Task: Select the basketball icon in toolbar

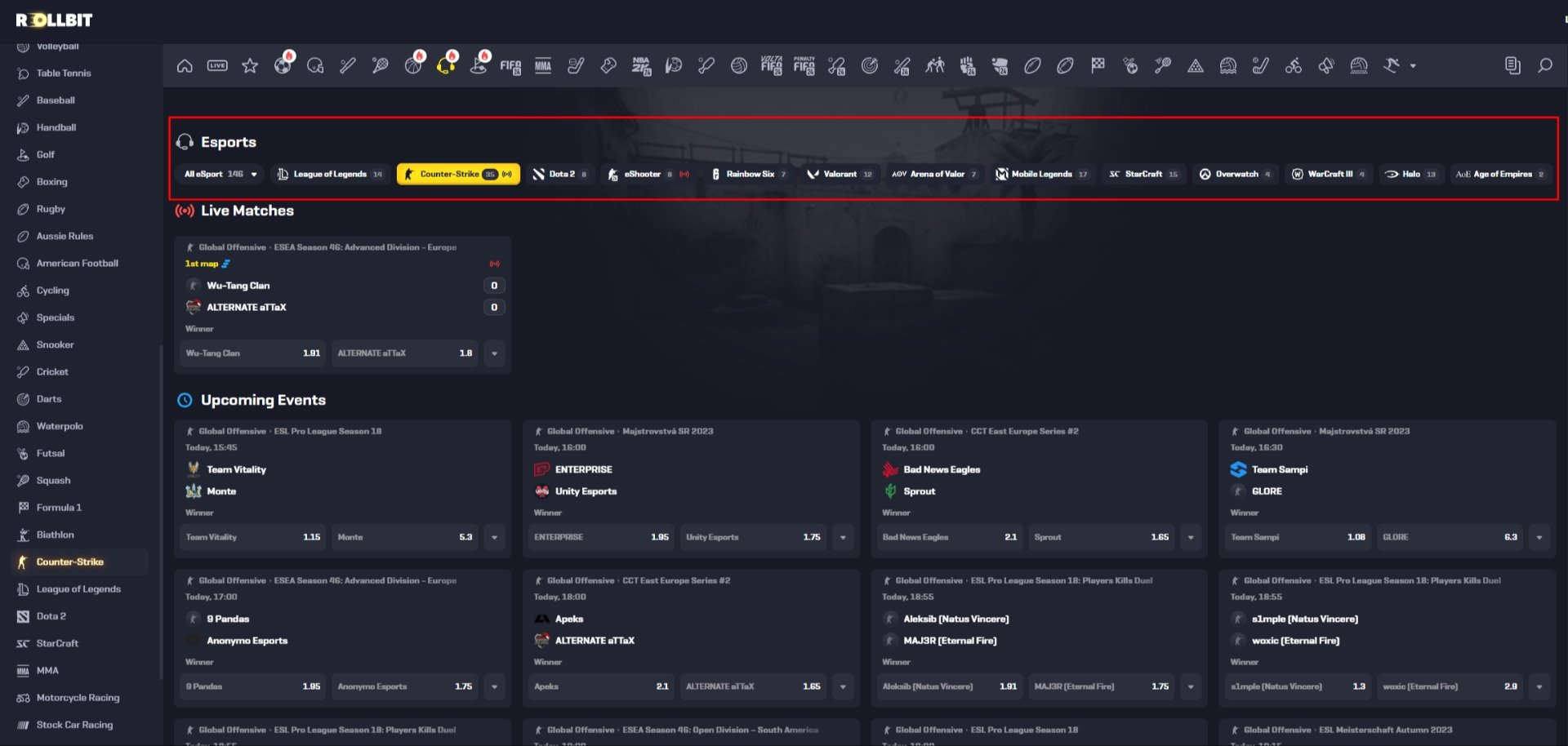Action: coord(413,65)
